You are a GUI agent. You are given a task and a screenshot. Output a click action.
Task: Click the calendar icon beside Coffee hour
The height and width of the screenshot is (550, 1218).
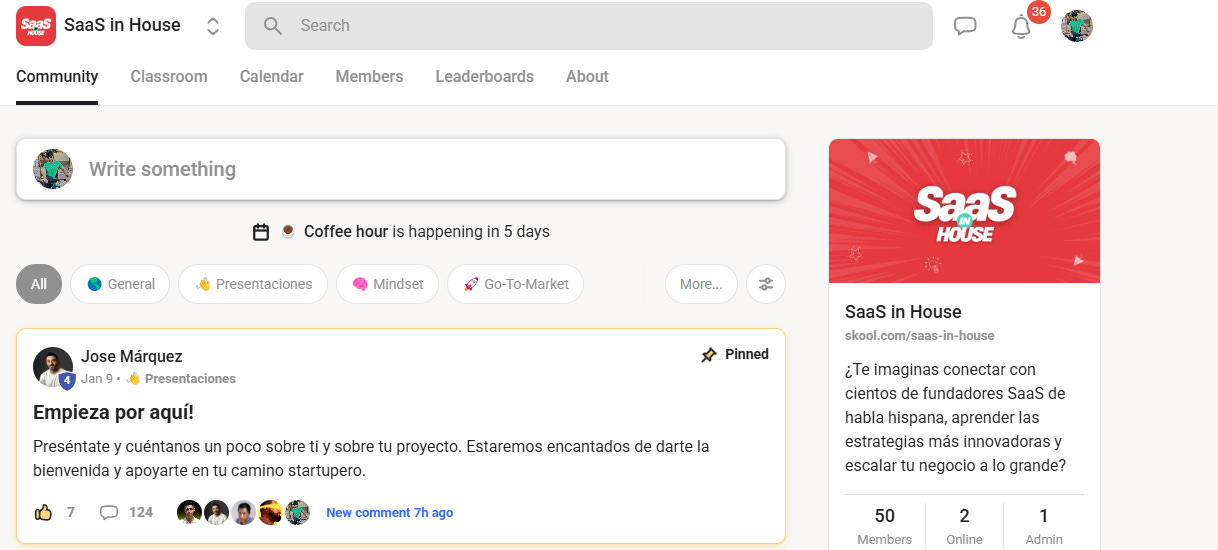pyautogui.click(x=261, y=232)
